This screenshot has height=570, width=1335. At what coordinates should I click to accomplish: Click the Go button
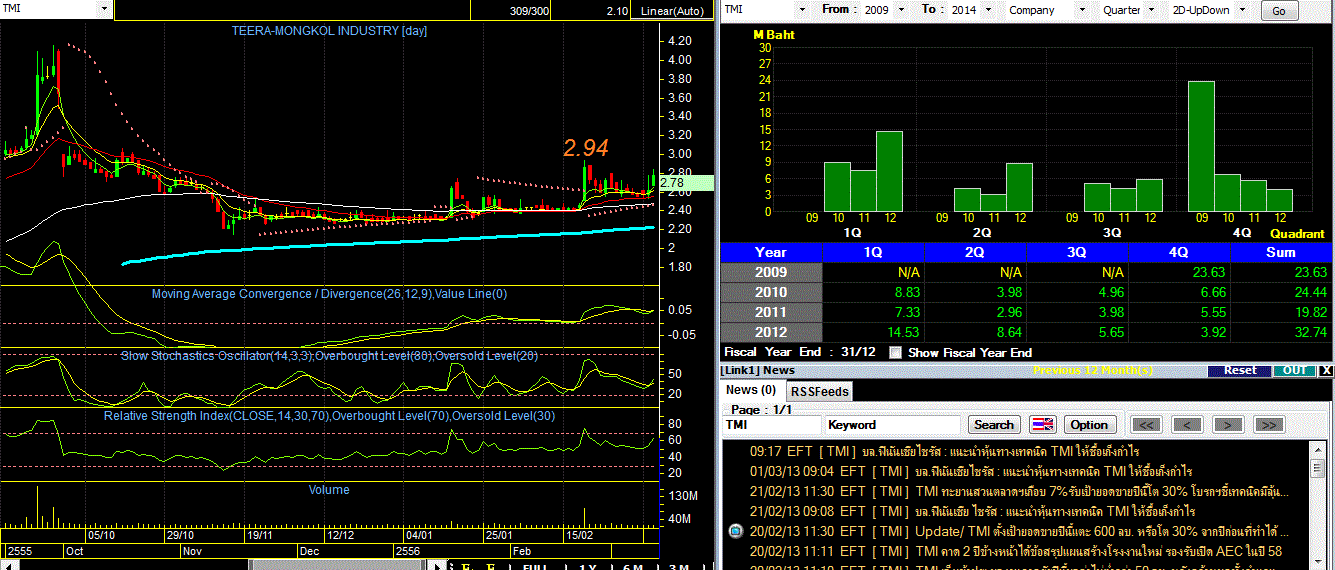tap(1279, 11)
